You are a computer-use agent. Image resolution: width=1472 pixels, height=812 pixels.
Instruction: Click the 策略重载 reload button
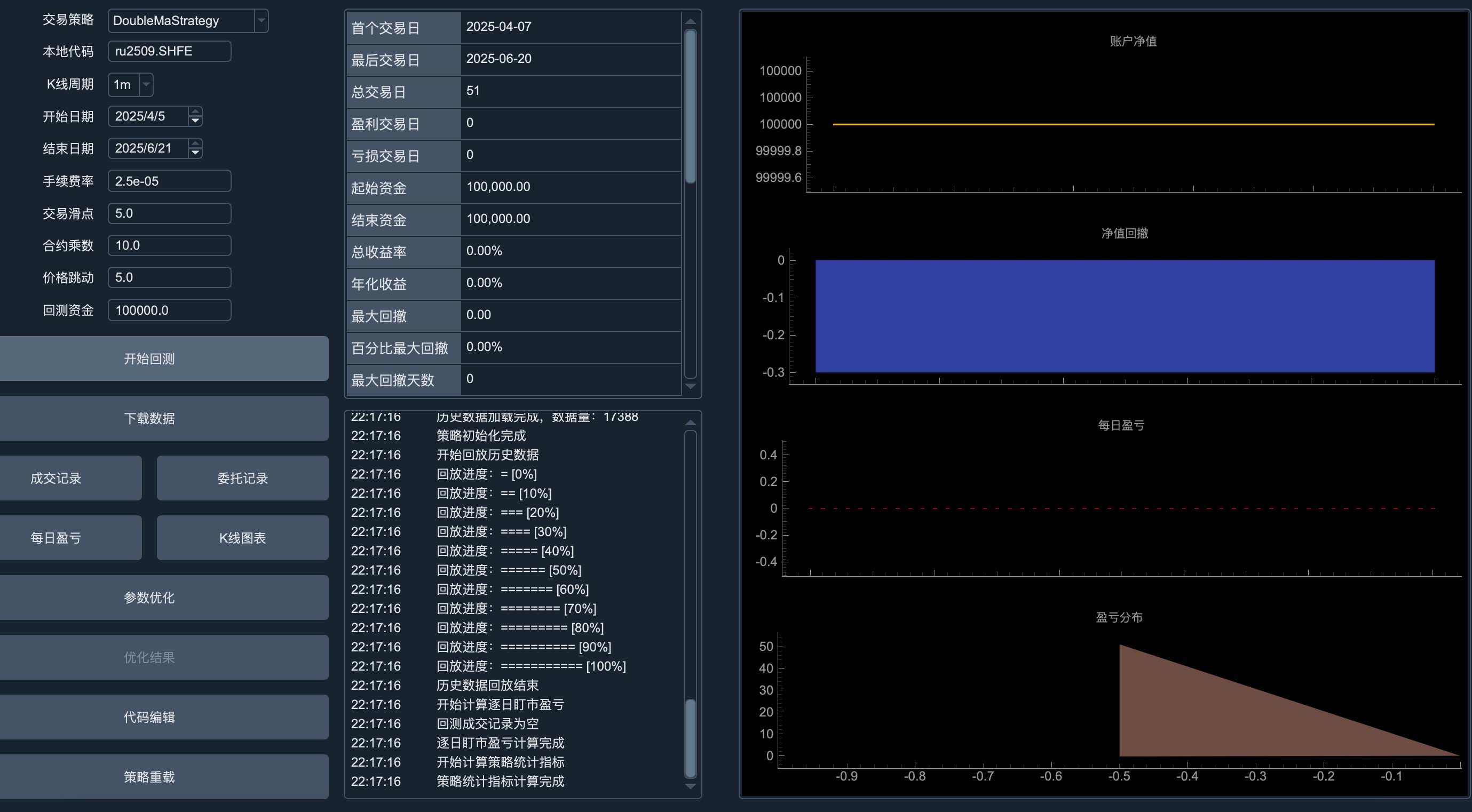[163, 777]
